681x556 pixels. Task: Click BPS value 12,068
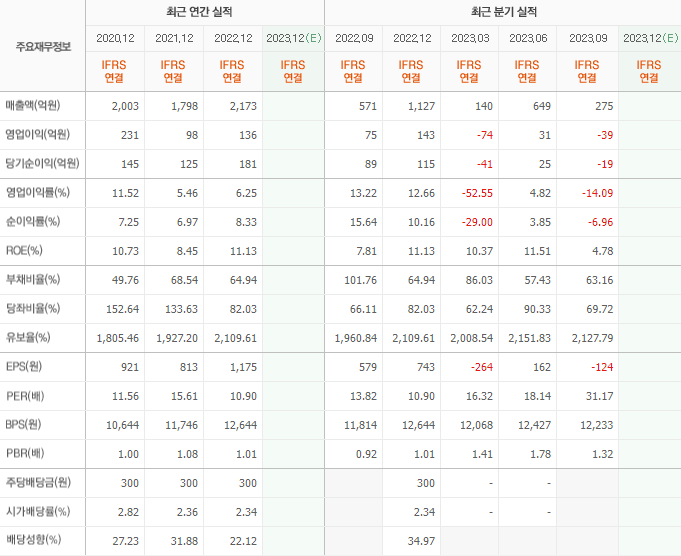pyautogui.click(x=476, y=425)
